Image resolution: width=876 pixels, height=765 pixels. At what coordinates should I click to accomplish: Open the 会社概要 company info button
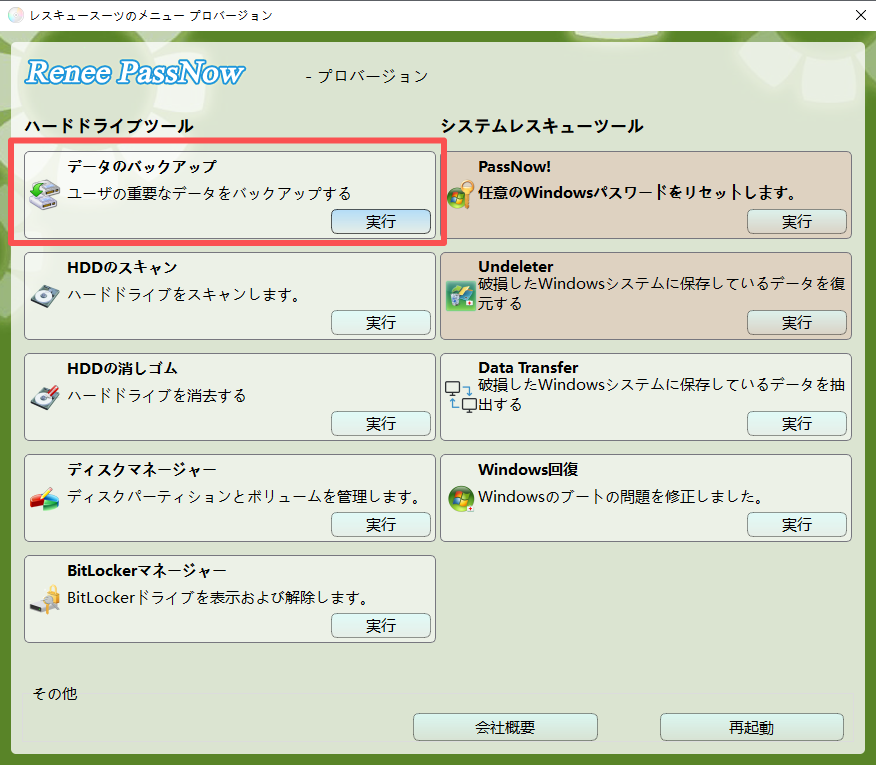pos(505,727)
